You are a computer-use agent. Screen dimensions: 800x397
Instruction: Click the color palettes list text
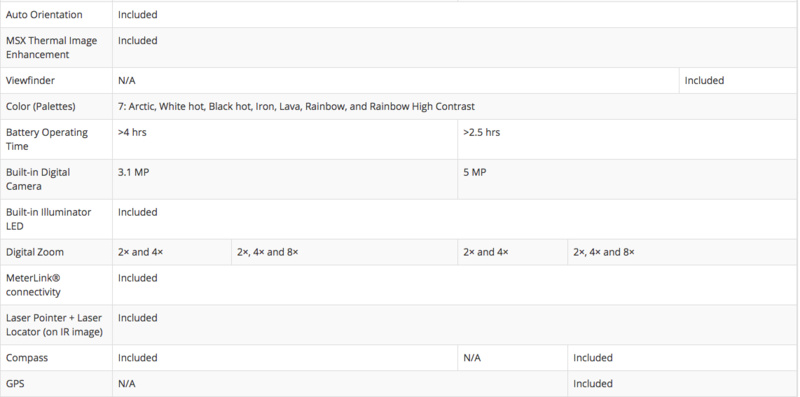click(x=296, y=107)
